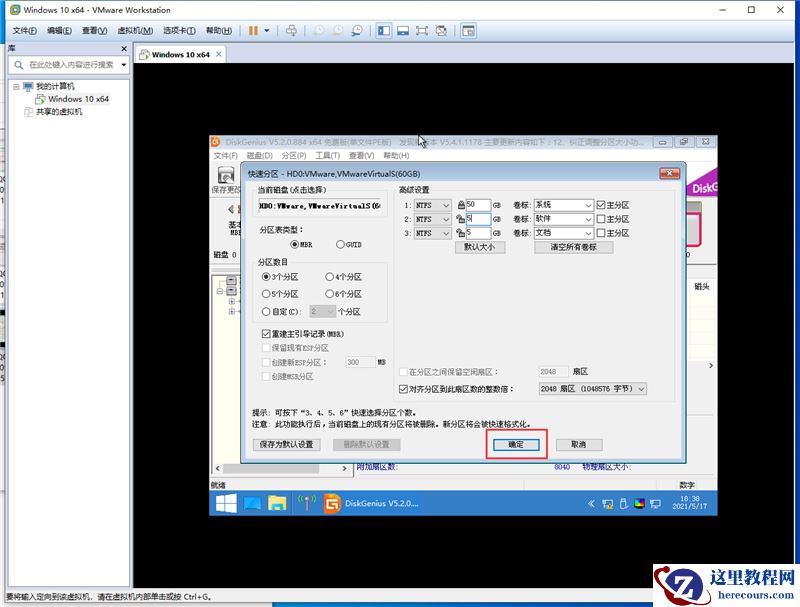This screenshot has height=607, width=800.
Task: Click the library search input field
Action: point(70,65)
